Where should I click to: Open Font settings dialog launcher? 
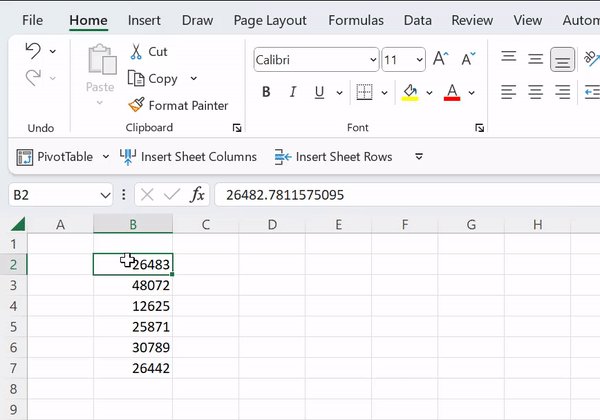click(x=479, y=128)
